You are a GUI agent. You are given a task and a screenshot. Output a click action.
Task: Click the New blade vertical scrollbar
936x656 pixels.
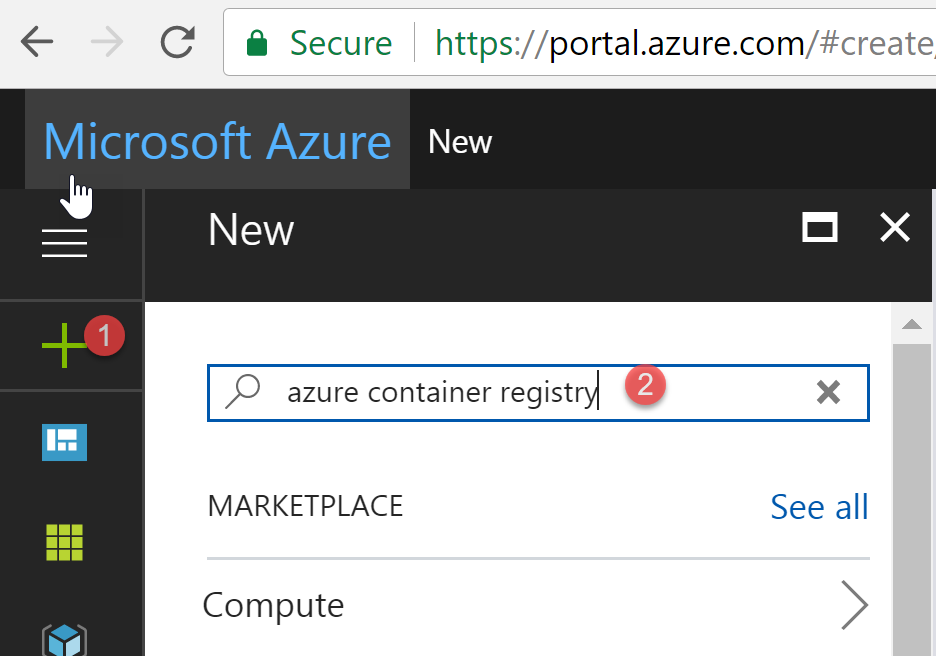tap(912, 500)
